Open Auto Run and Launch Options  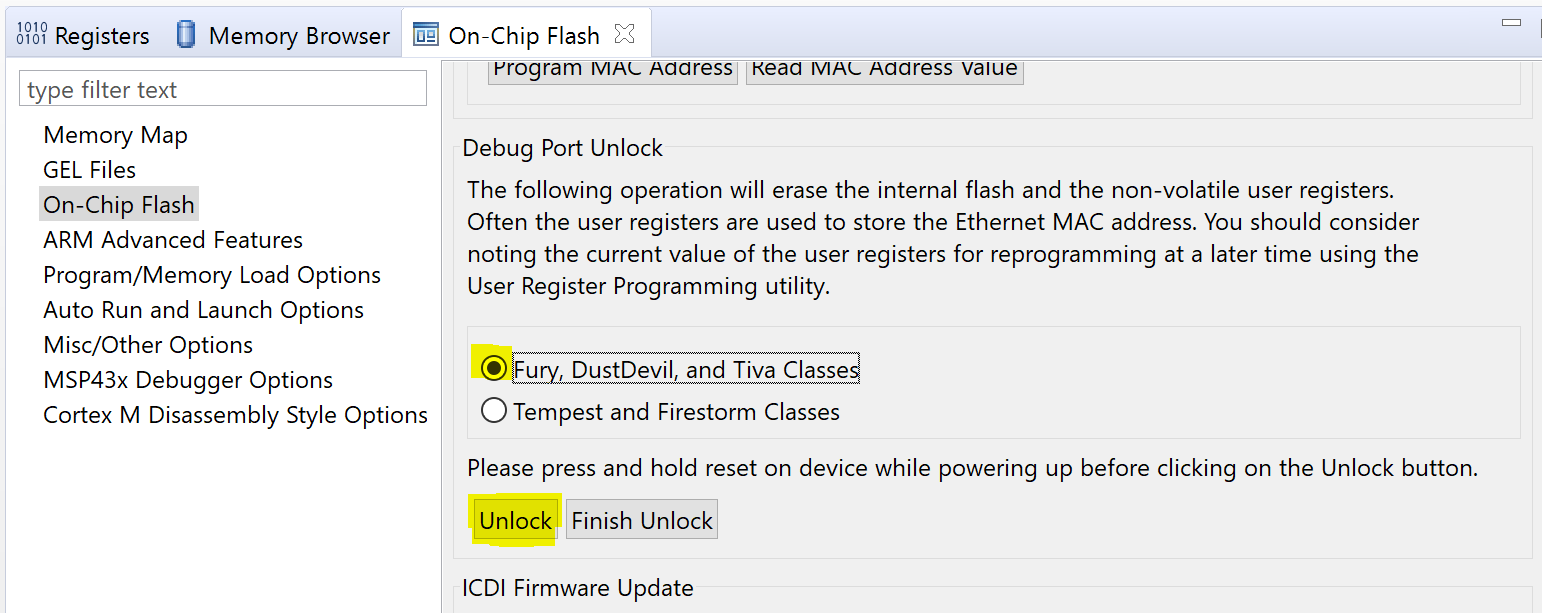[203, 310]
